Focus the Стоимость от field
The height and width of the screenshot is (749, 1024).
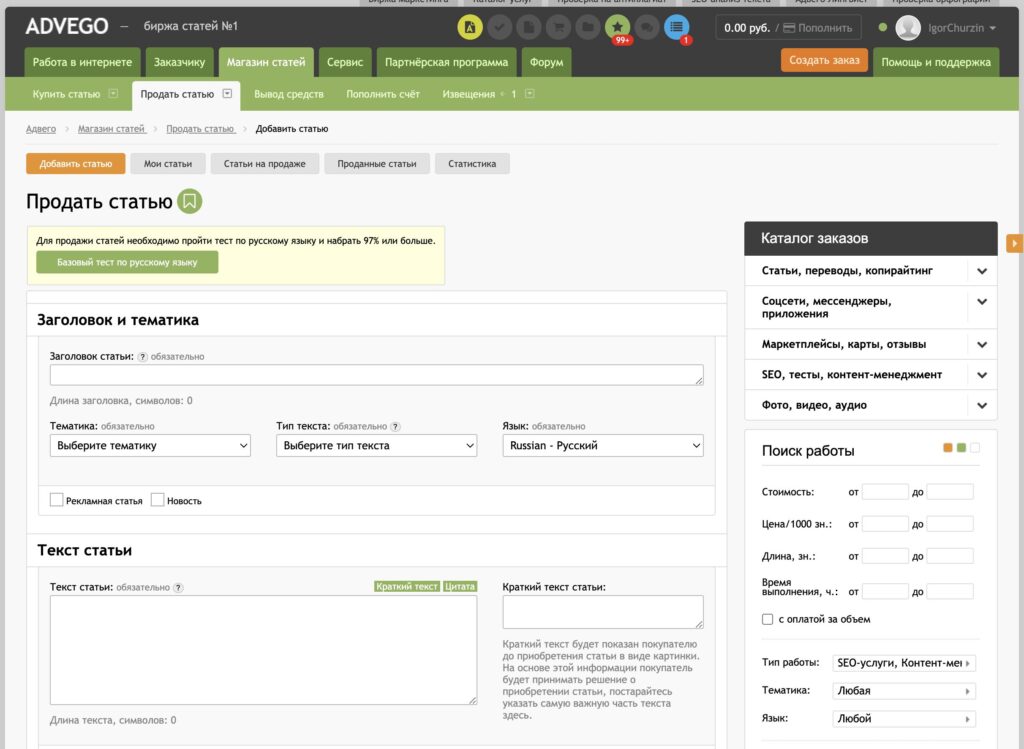point(885,492)
